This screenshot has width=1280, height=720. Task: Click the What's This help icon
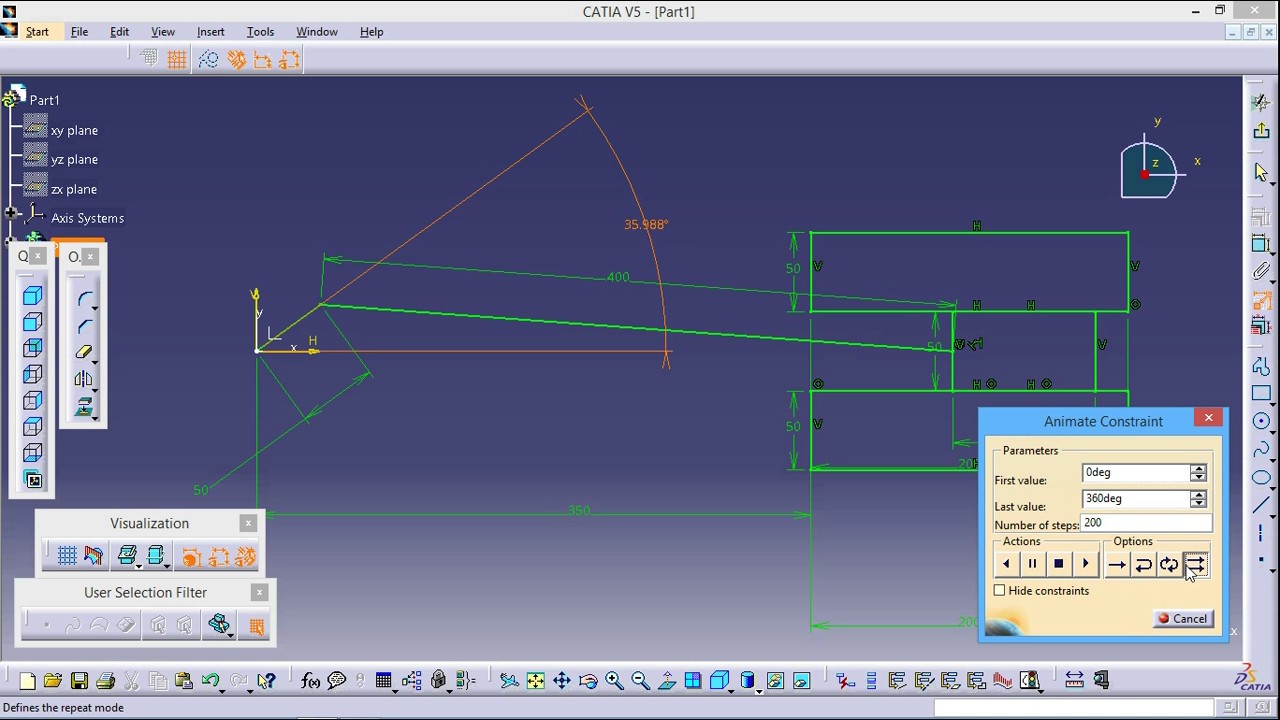[266, 681]
